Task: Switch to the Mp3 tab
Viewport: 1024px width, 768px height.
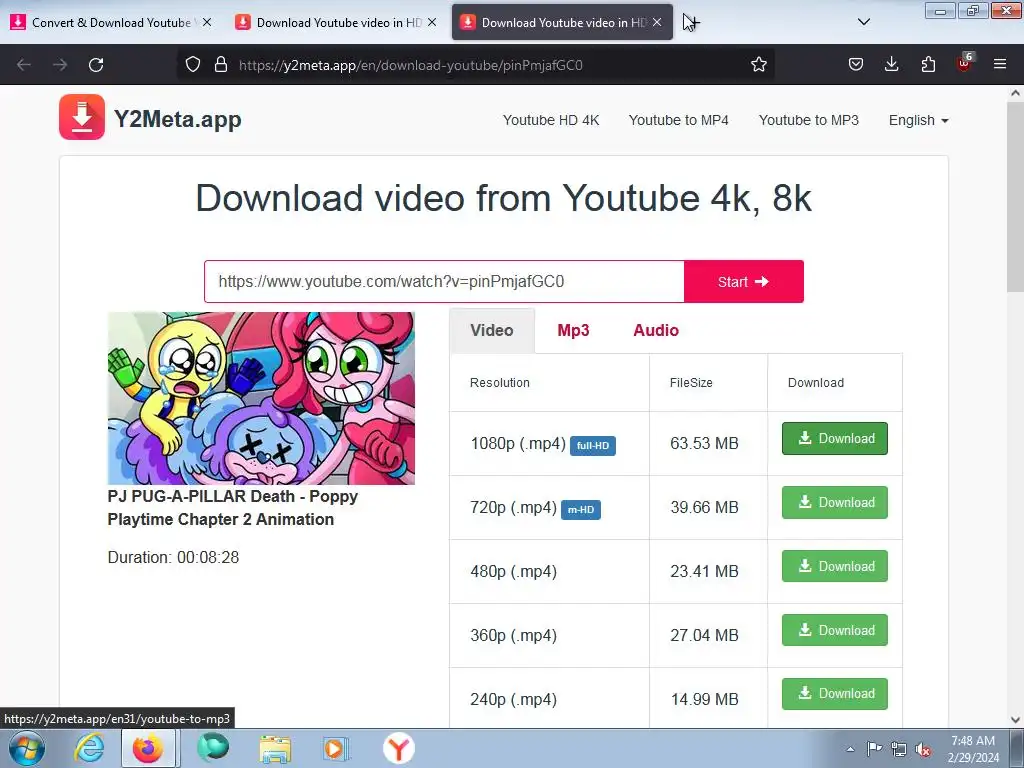Action: click(573, 330)
